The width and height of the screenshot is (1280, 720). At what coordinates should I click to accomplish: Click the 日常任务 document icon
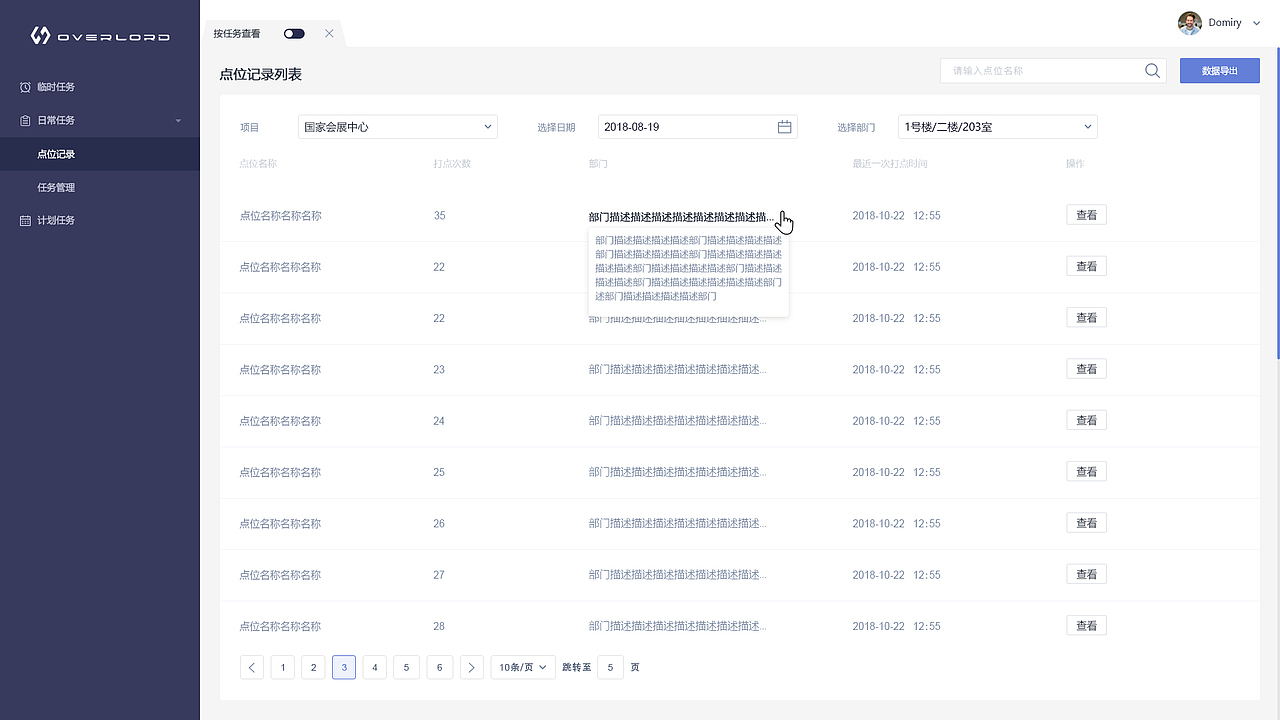pos(24,120)
